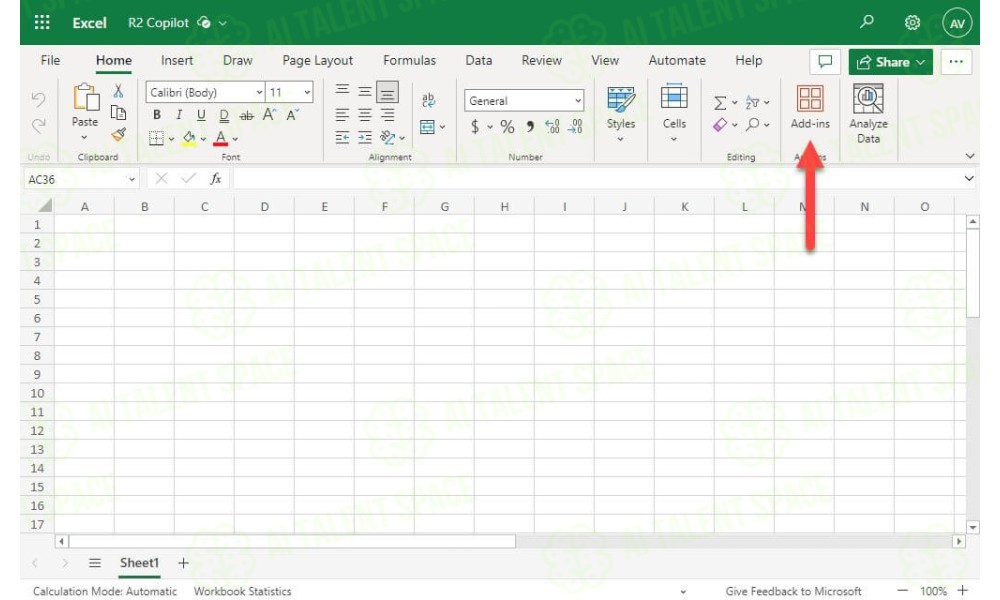Open the AV account avatar
This screenshot has width=1000, height=600.
coord(957,24)
